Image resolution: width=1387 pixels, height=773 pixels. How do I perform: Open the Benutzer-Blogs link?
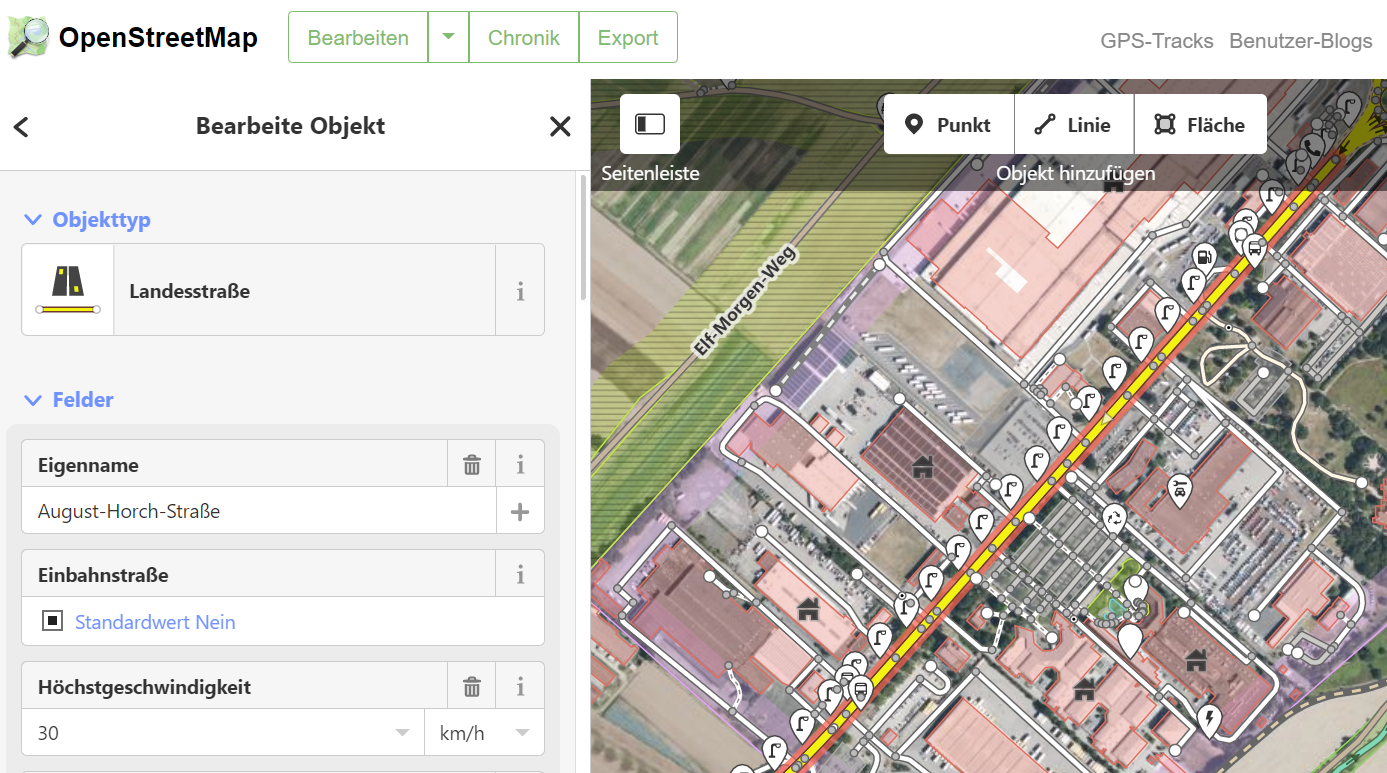[1301, 41]
